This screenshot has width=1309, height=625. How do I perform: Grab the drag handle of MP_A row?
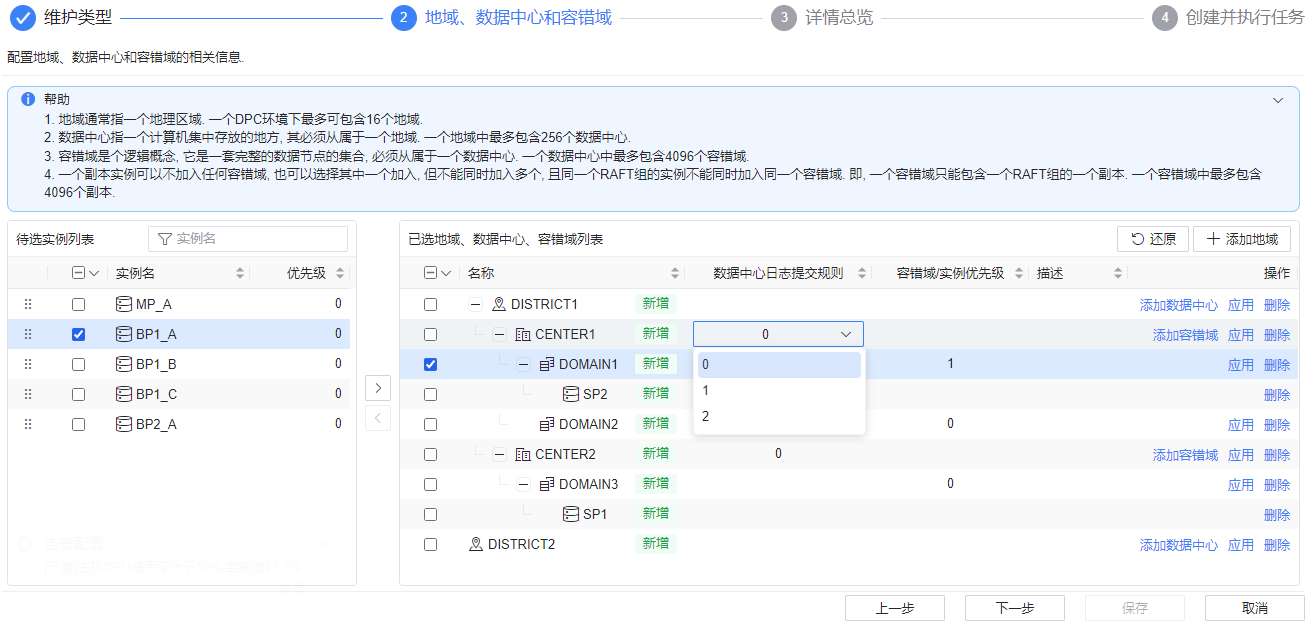tap(28, 304)
